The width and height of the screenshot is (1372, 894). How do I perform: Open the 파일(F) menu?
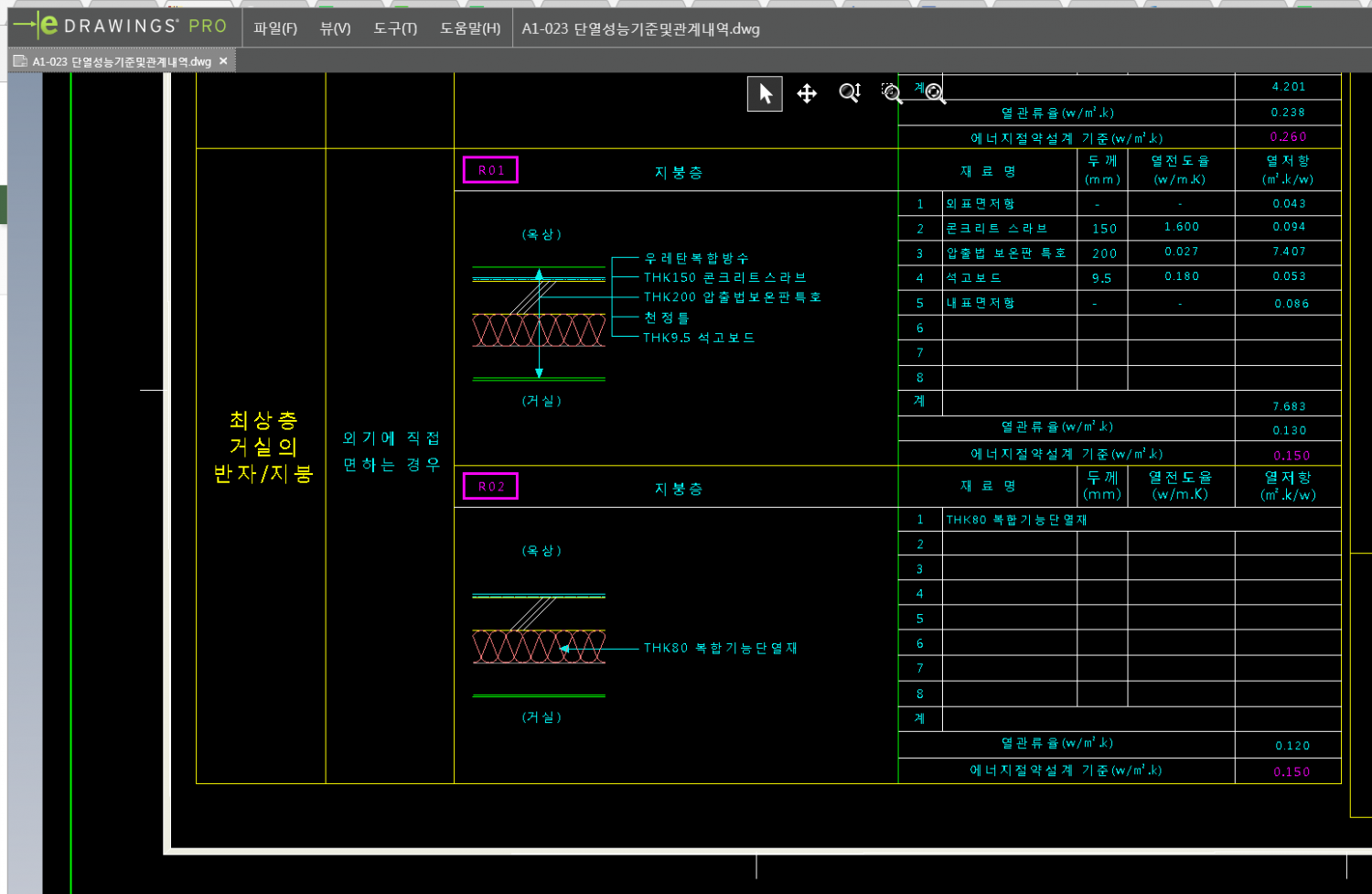(x=275, y=28)
